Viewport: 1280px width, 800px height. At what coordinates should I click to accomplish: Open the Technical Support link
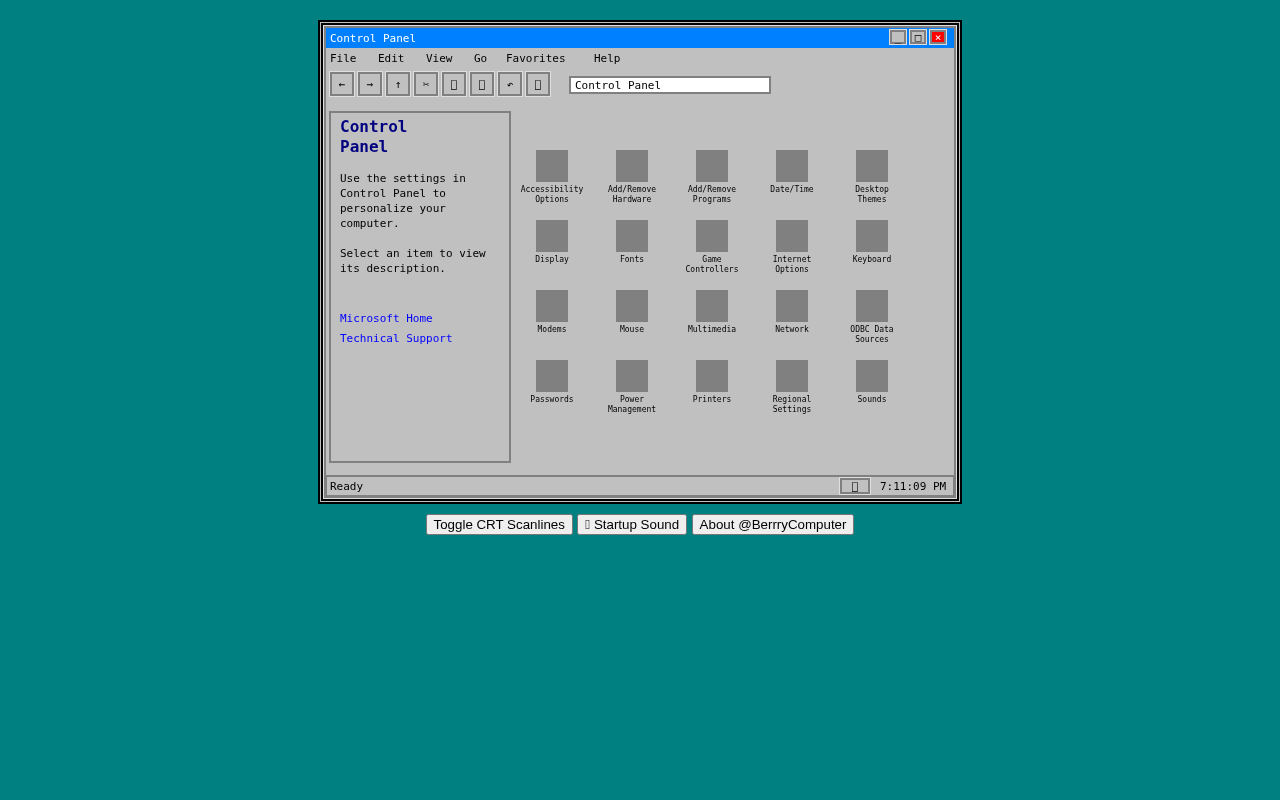(396, 337)
